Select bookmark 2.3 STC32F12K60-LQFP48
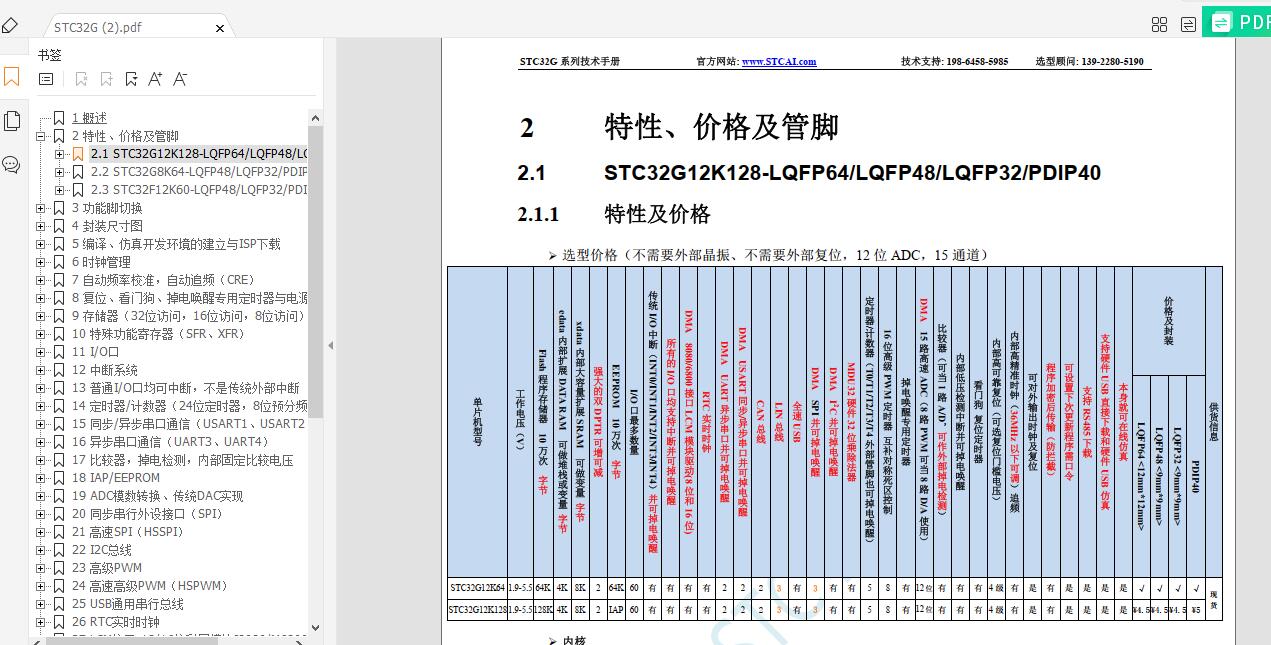Viewport: 1271px width, 645px height. click(x=199, y=190)
